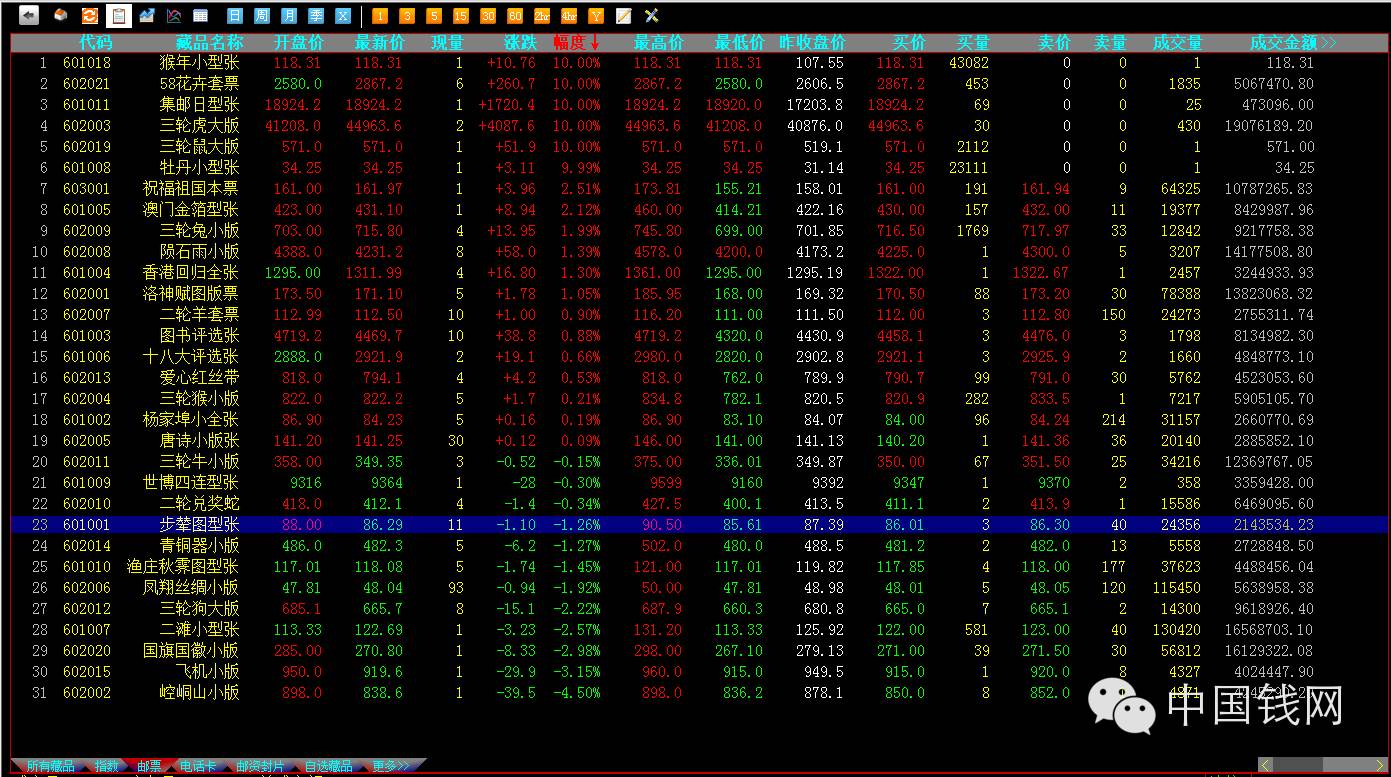Select the 2hr chart icon
This screenshot has width=1391, height=777.
pos(542,16)
